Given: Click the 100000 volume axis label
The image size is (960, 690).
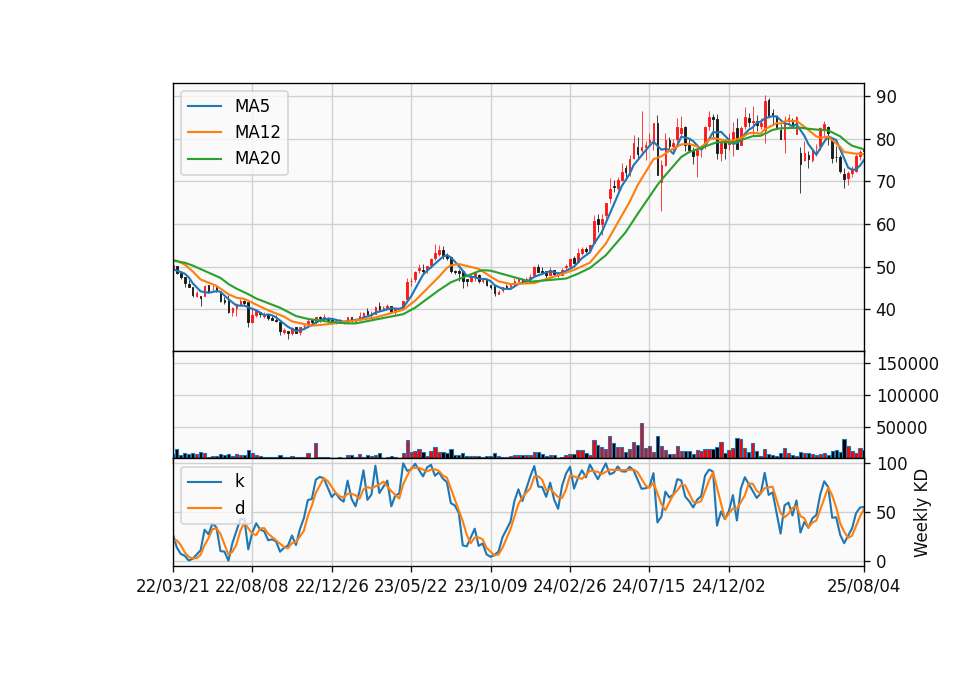Looking at the screenshot, I should pyautogui.click(x=908, y=396).
